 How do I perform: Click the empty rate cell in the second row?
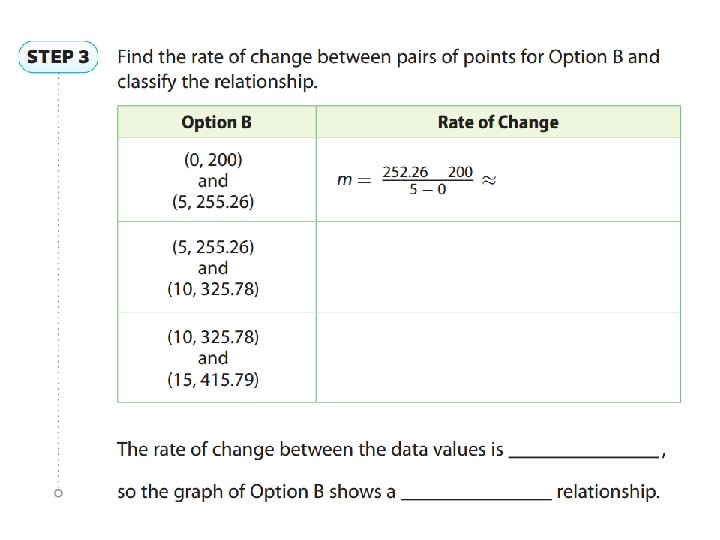[x=498, y=267]
